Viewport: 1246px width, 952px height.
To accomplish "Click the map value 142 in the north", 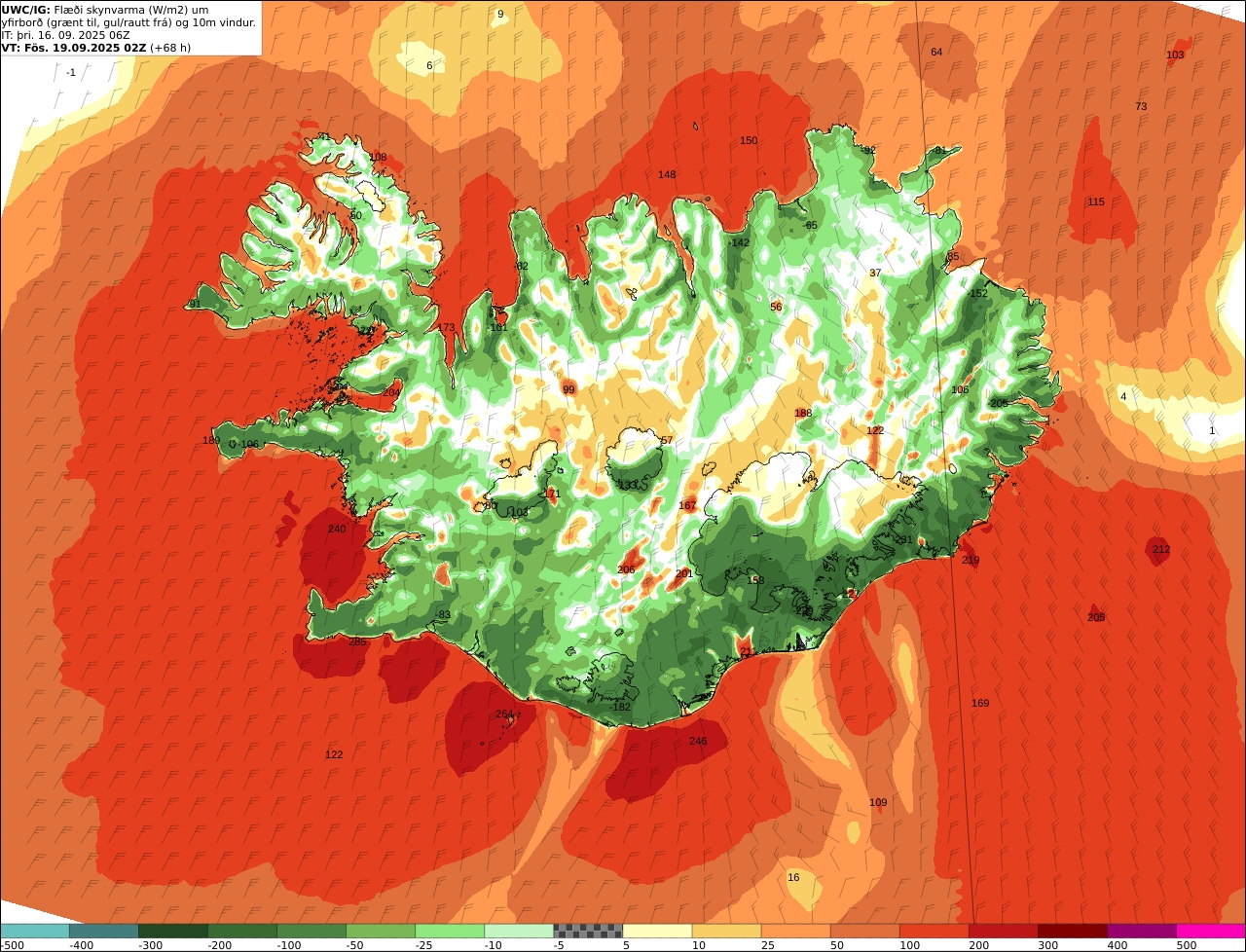I will (x=741, y=243).
